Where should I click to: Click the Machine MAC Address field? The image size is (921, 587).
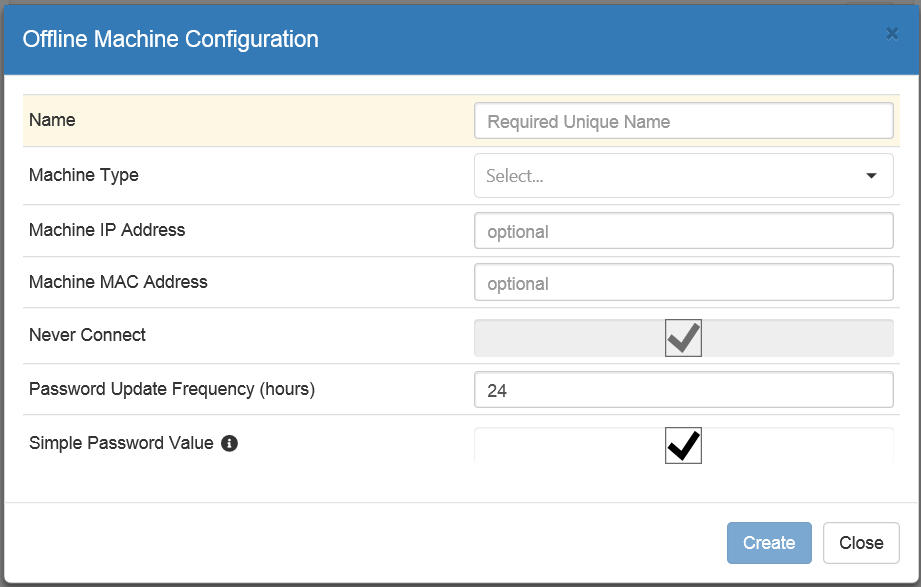pyautogui.click(x=684, y=283)
